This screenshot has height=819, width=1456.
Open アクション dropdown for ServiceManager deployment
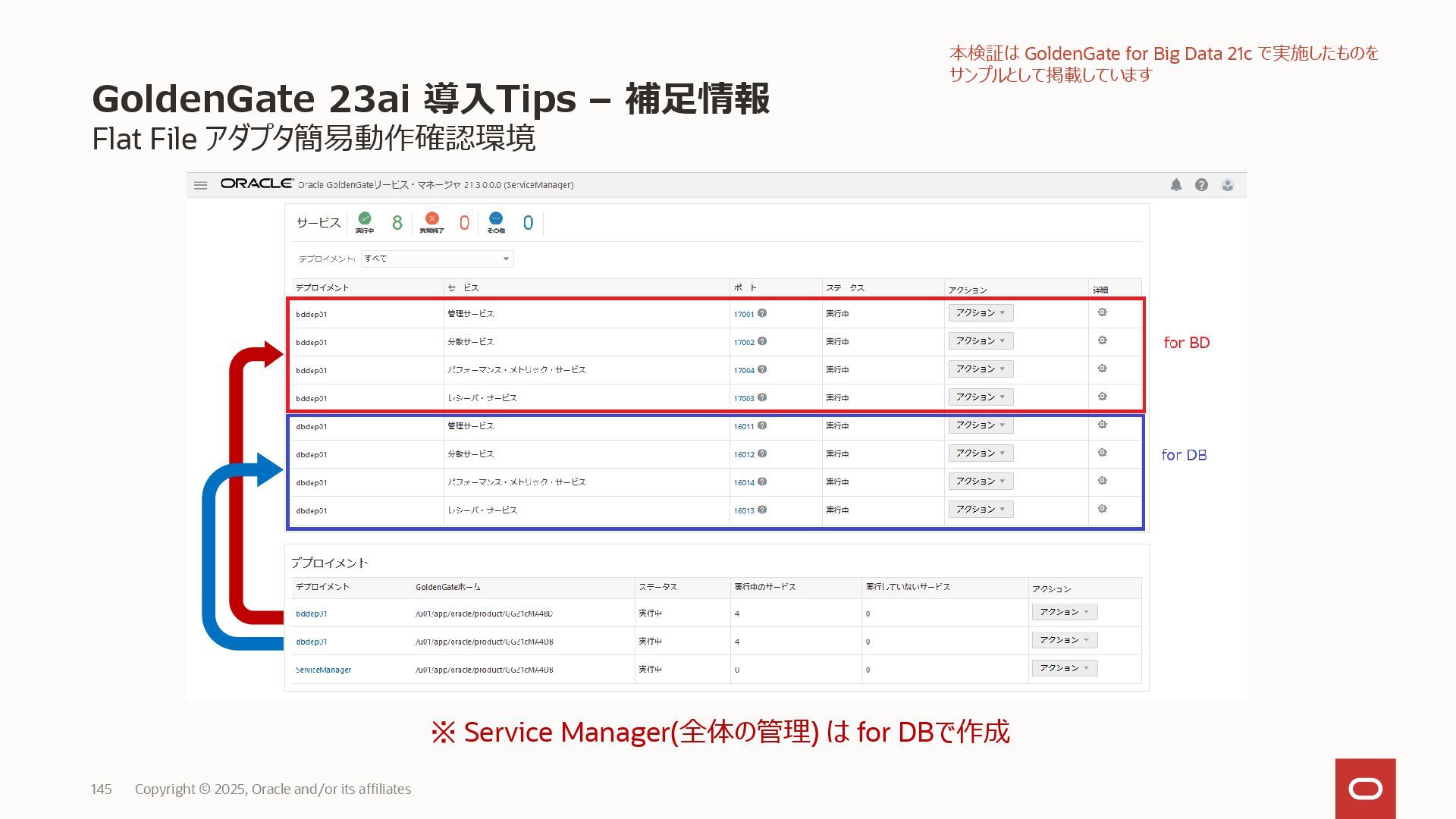pyautogui.click(x=1064, y=668)
